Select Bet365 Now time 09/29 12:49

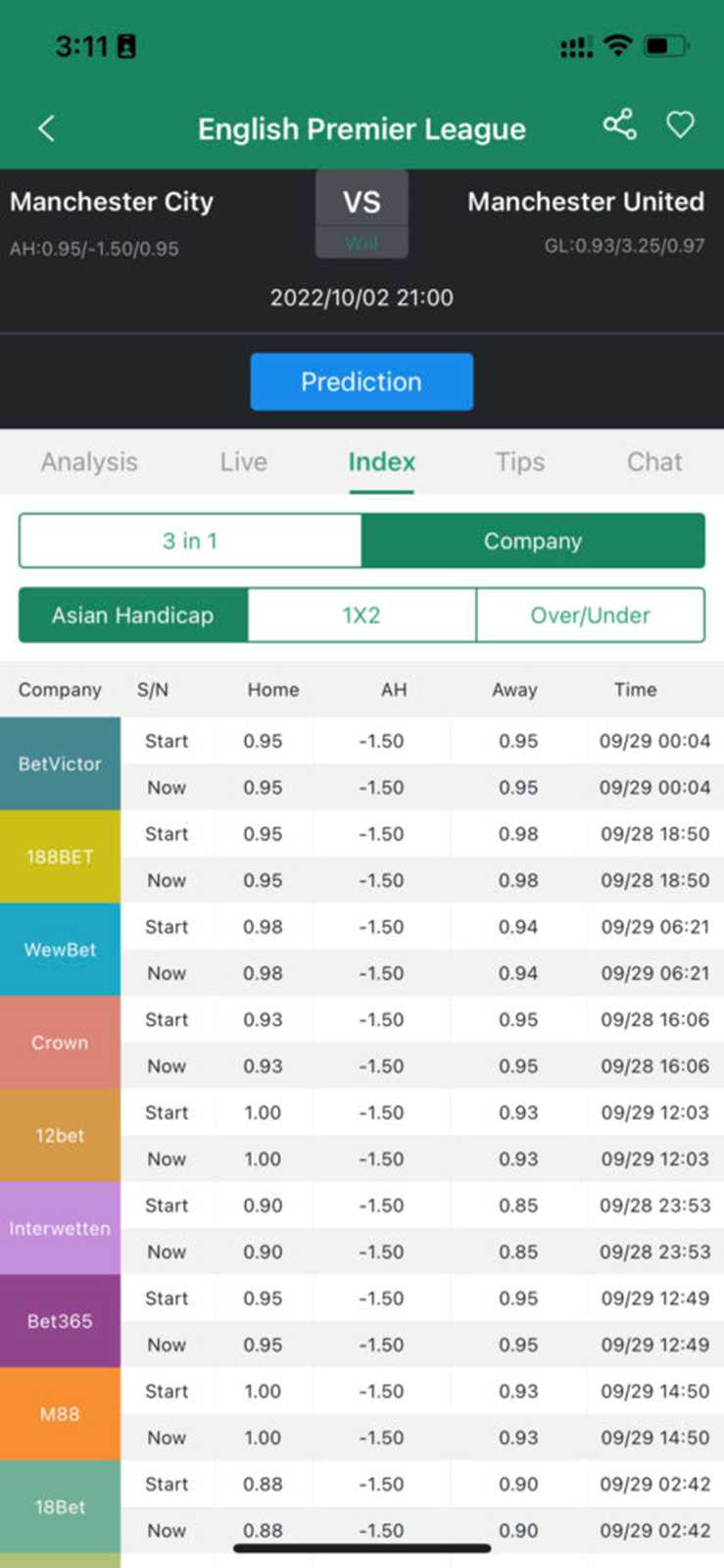click(654, 1345)
